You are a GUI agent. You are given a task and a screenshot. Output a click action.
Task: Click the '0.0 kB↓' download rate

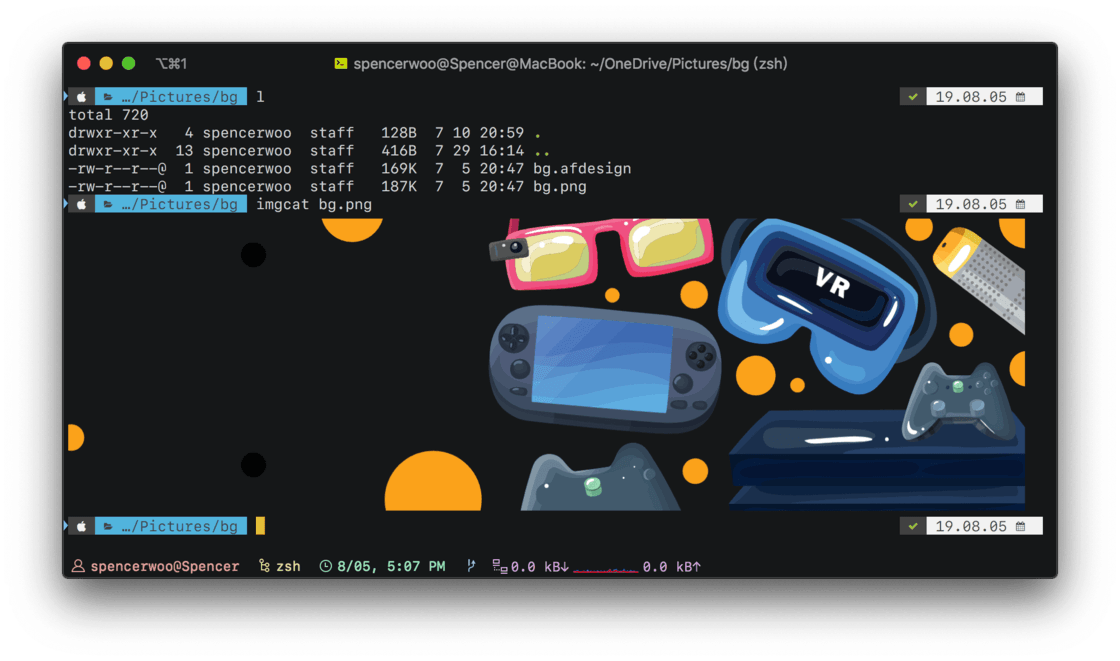pos(540,567)
